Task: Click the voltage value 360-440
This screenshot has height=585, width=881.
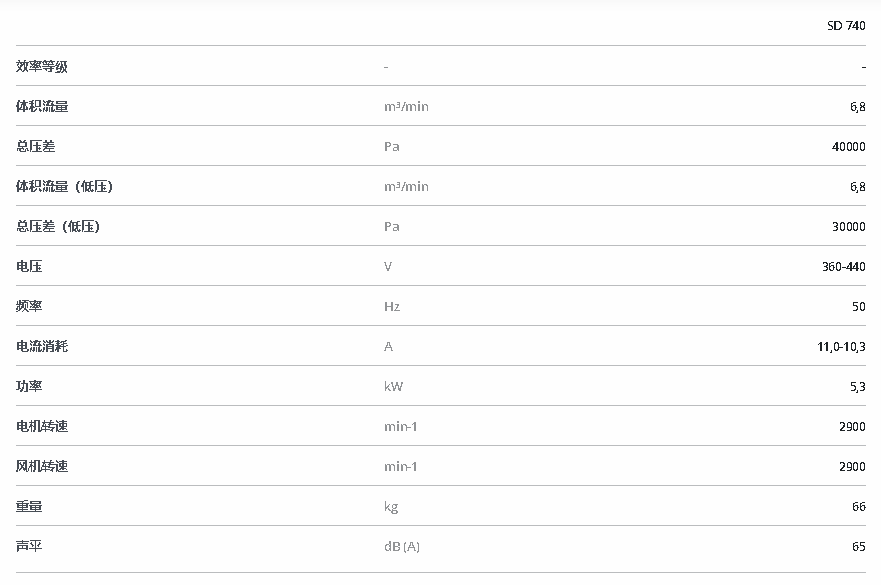Action: pos(843,266)
